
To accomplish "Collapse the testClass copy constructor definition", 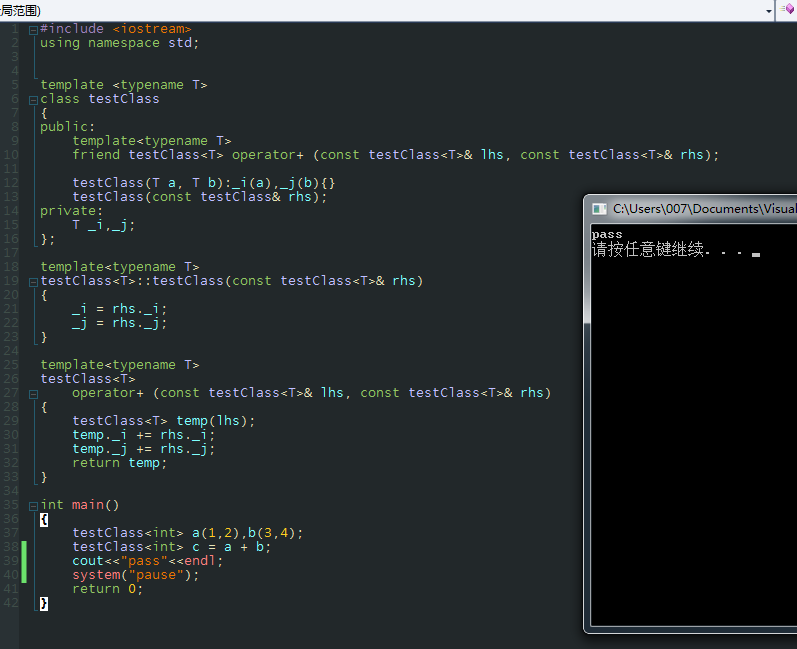I will [x=33, y=282].
